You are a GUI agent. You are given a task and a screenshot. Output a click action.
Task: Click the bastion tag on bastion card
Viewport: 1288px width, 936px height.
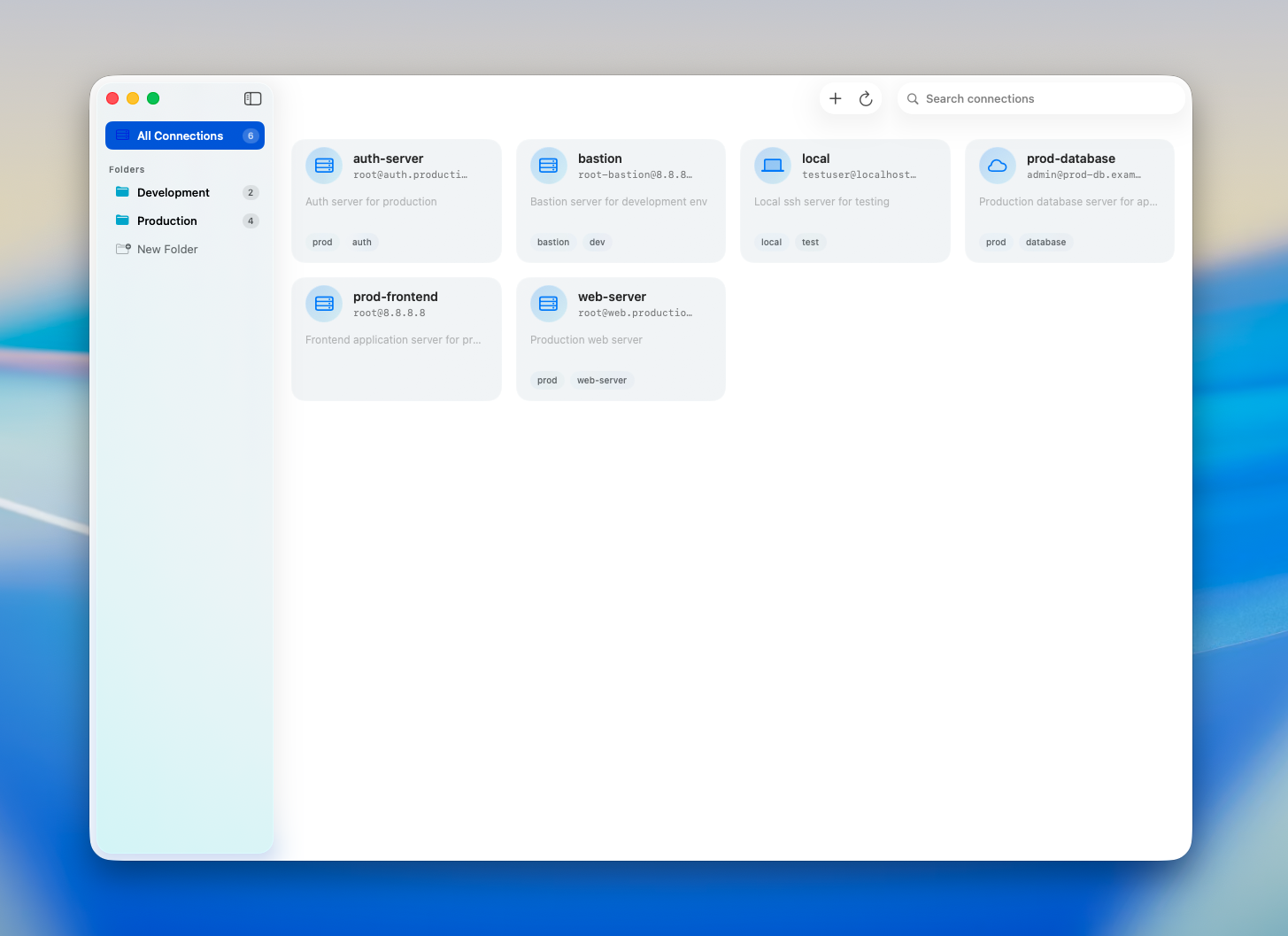(x=553, y=242)
